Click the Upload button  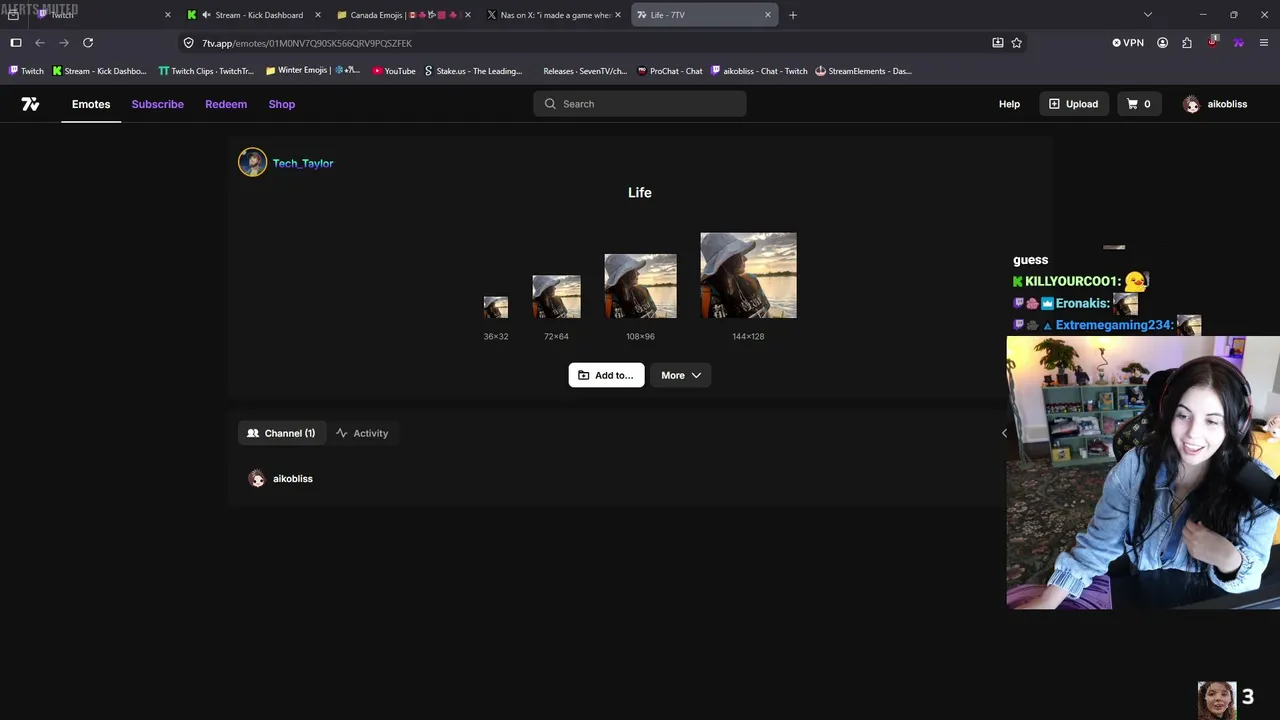1073,104
